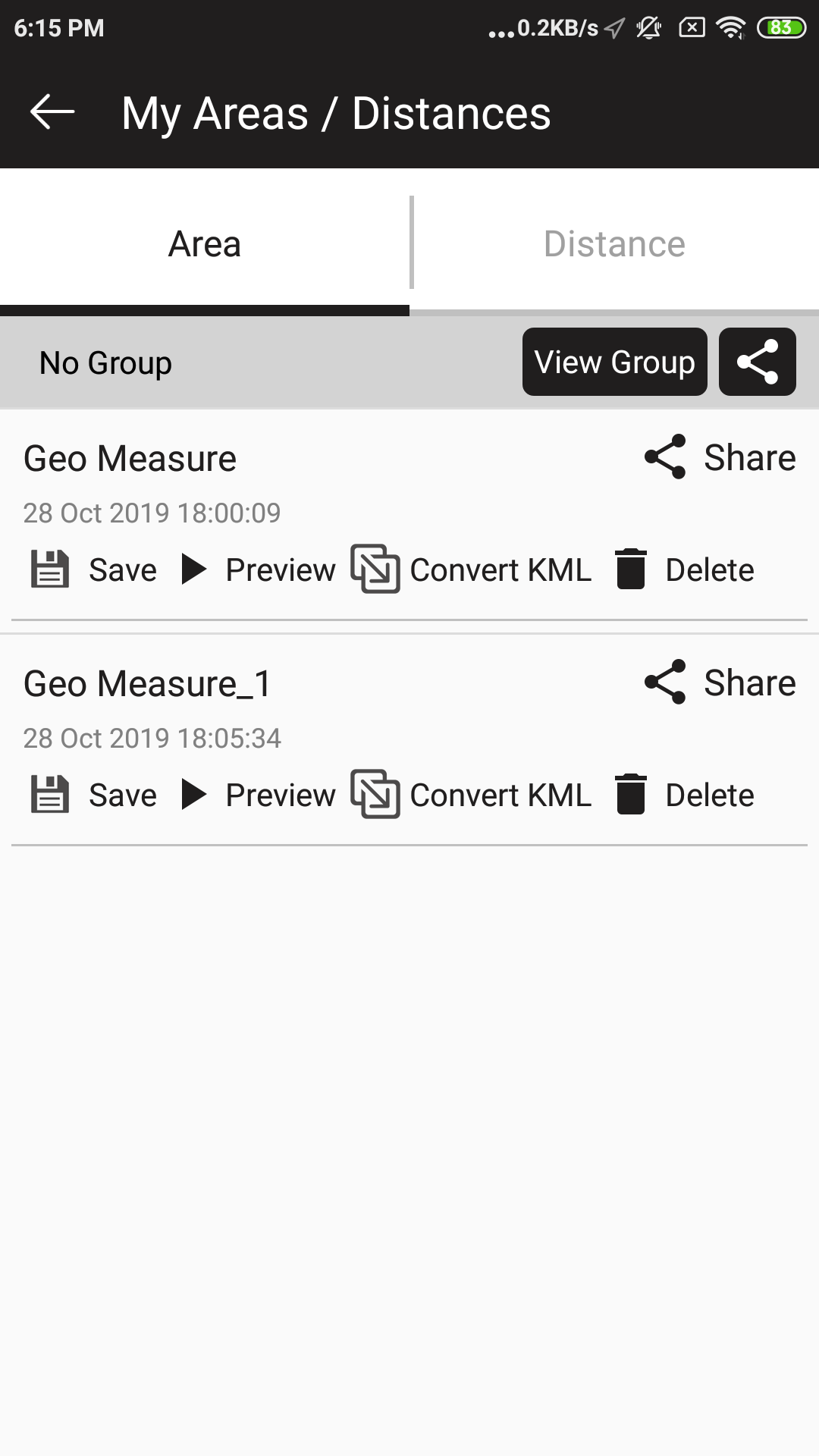Tap the trash icon for Geo Measure_1
The height and width of the screenshot is (1456, 819).
630,794
